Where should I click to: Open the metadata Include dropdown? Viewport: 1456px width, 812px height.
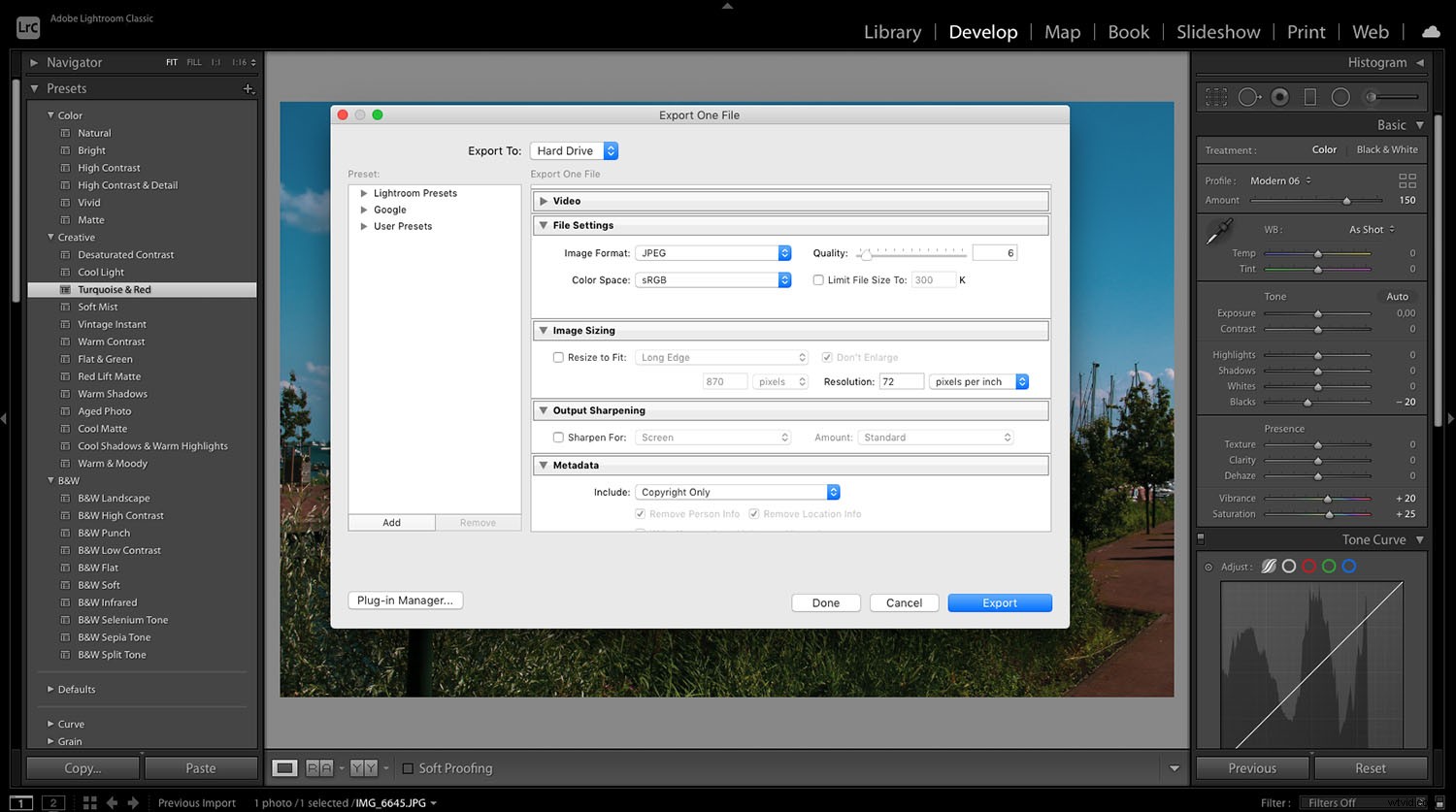coord(736,492)
